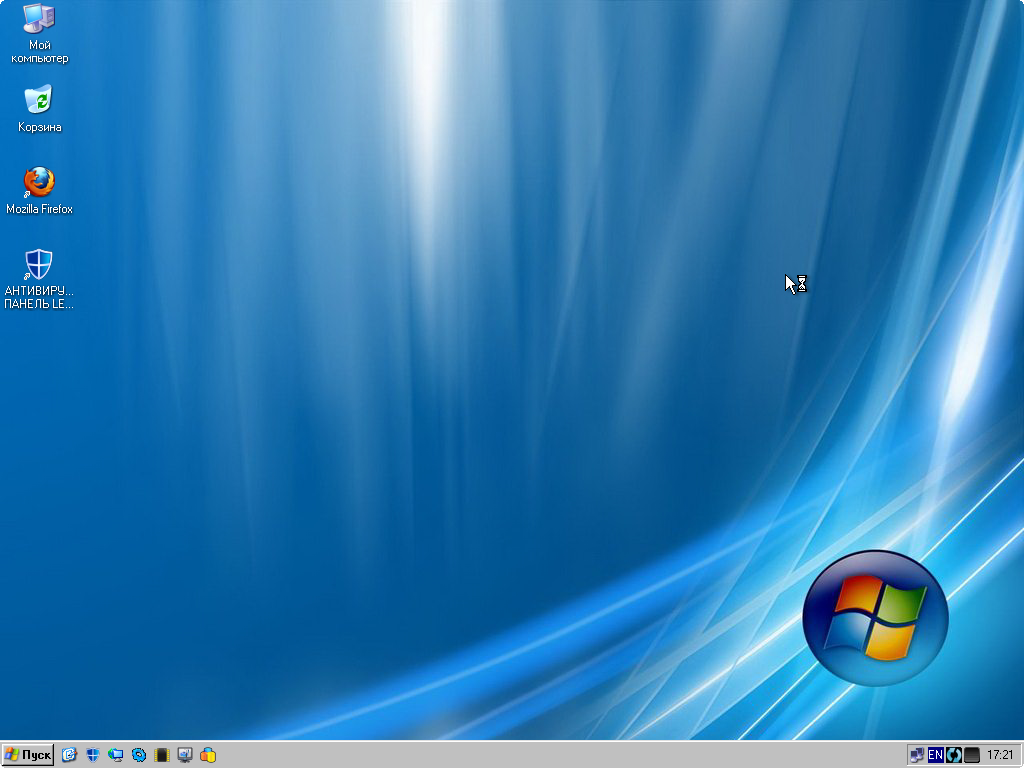1024x768 pixels.
Task: Click the colored cubes quick launch icon
Action: point(208,755)
